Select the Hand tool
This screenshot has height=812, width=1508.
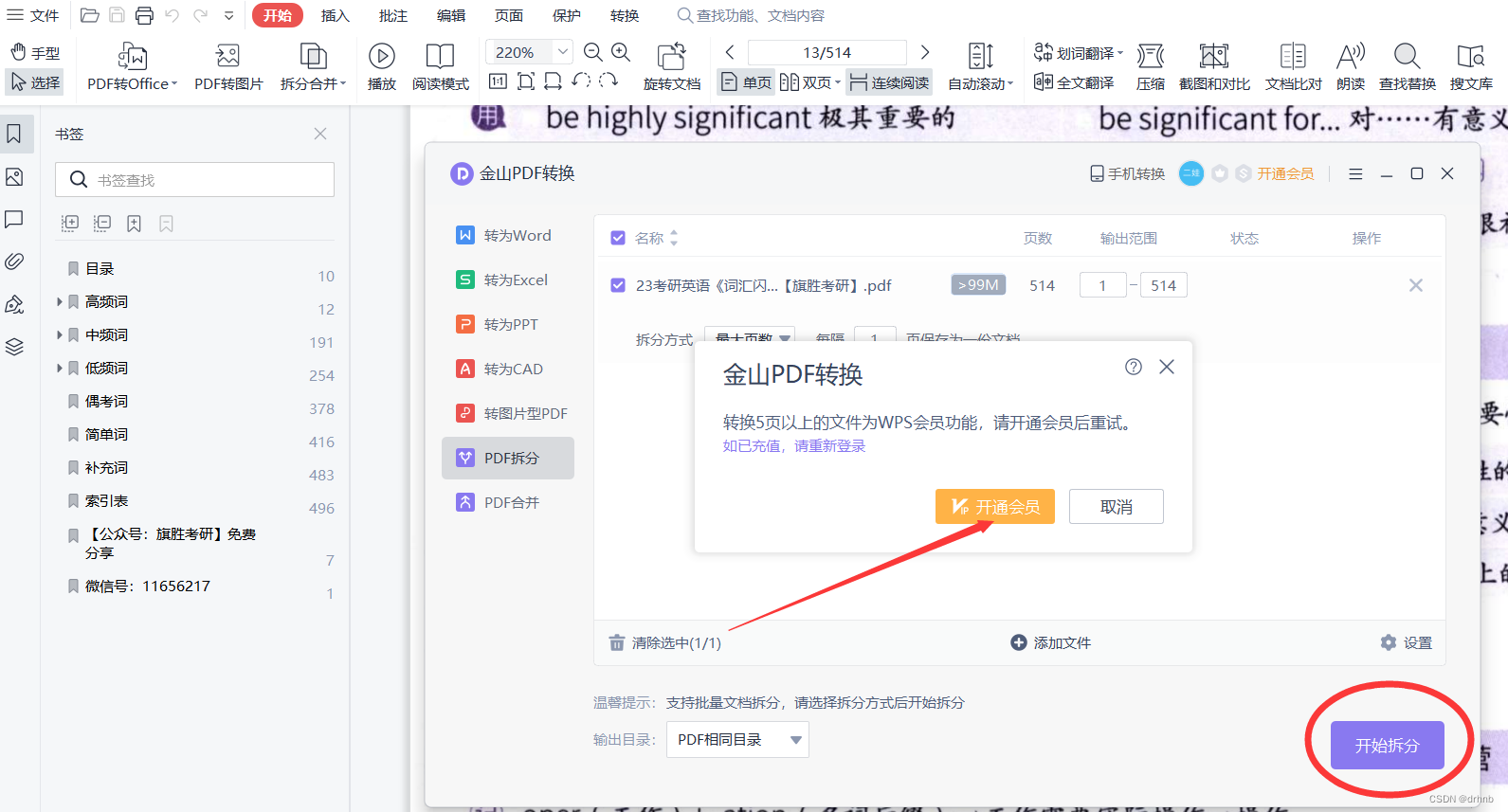coord(34,53)
